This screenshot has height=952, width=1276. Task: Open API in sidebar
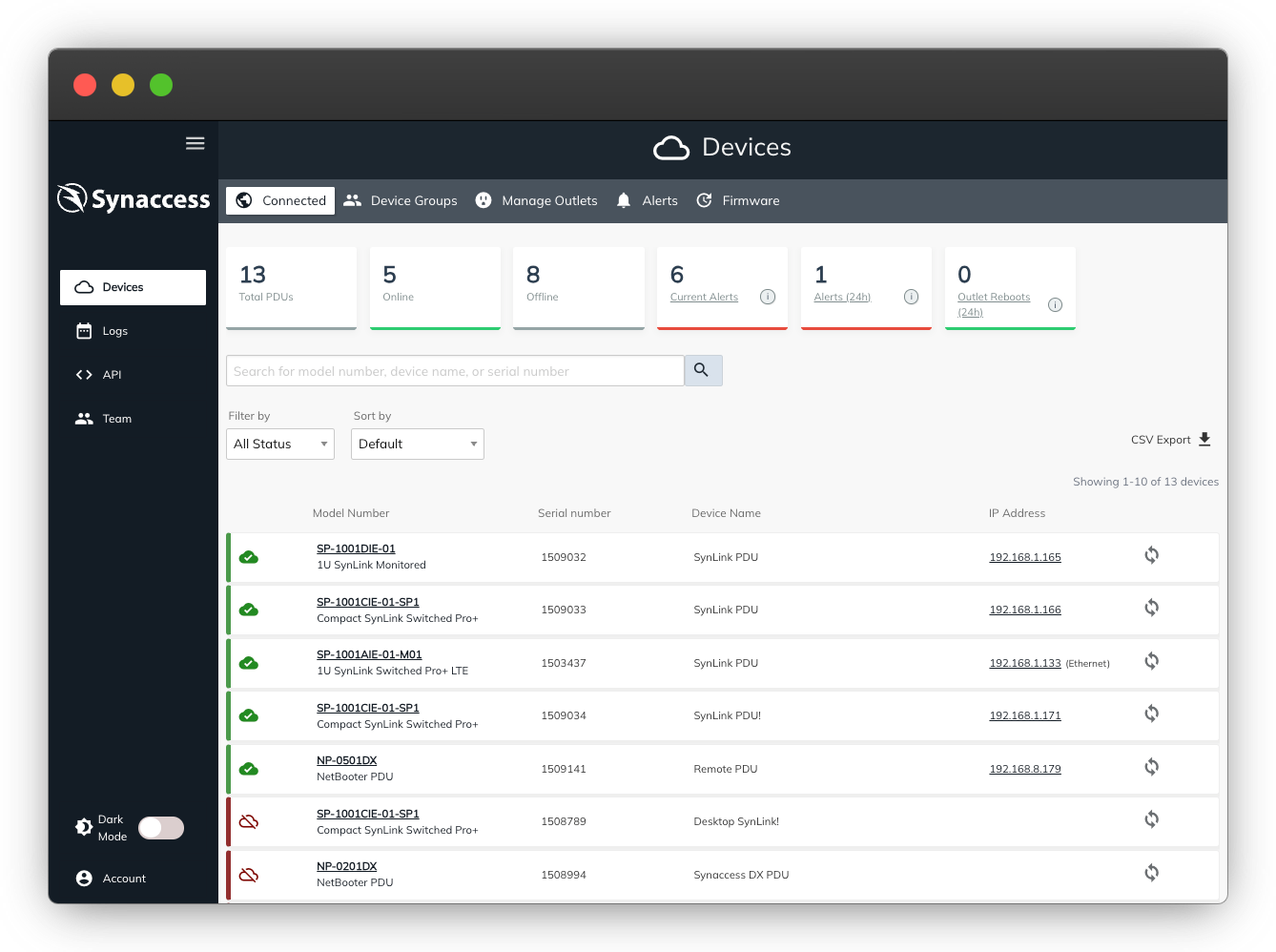pyautogui.click(x=98, y=375)
